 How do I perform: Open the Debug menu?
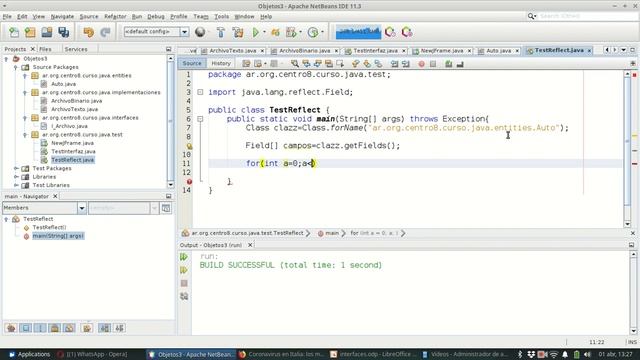(x=156, y=16)
